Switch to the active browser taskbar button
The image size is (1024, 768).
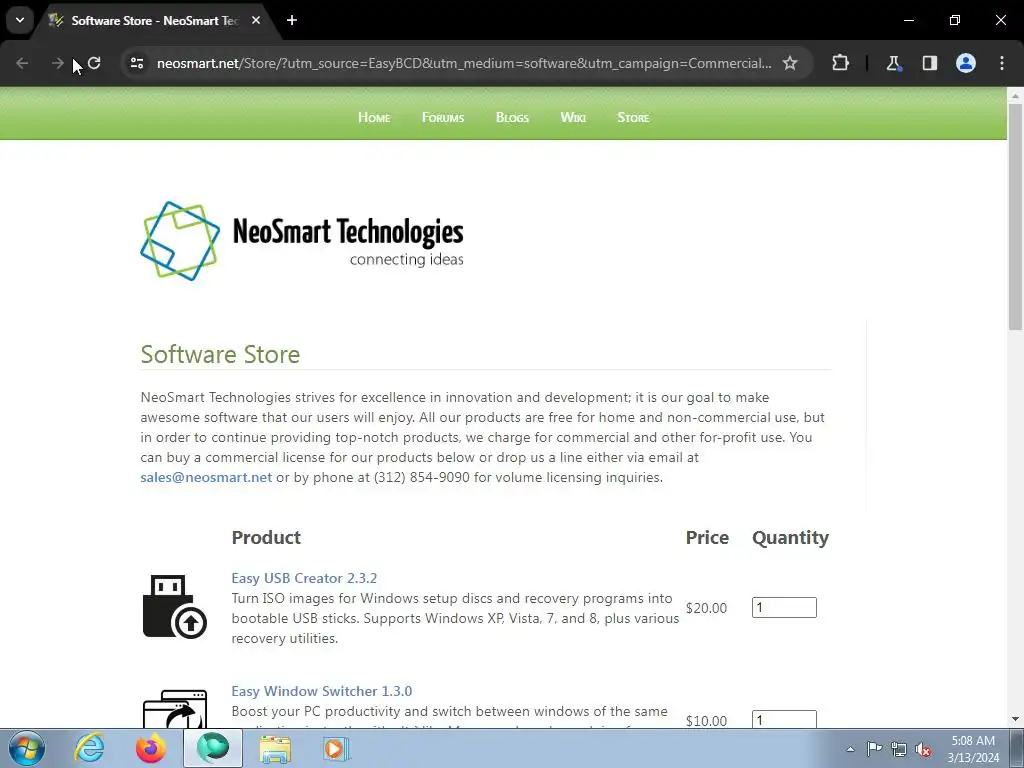[x=213, y=748]
